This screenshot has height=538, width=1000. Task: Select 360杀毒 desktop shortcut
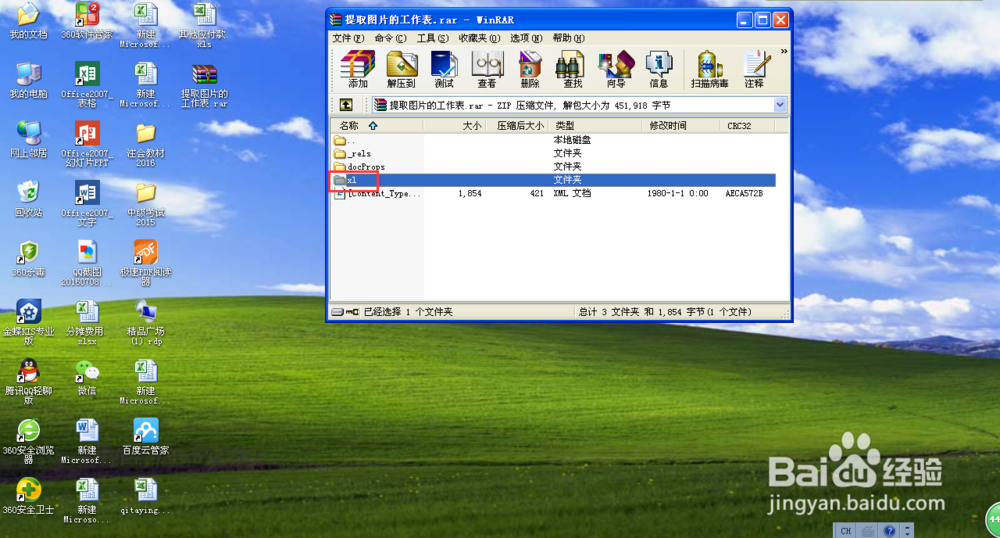coord(28,259)
